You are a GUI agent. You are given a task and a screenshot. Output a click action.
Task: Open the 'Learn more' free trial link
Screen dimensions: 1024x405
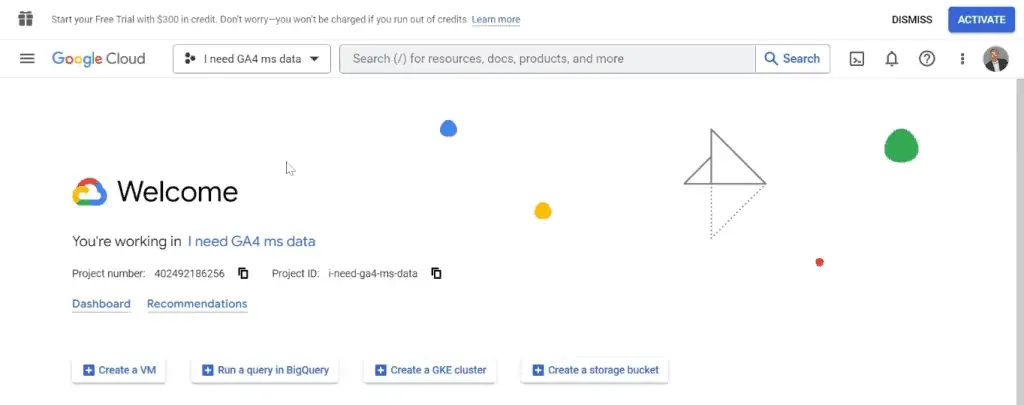point(496,20)
